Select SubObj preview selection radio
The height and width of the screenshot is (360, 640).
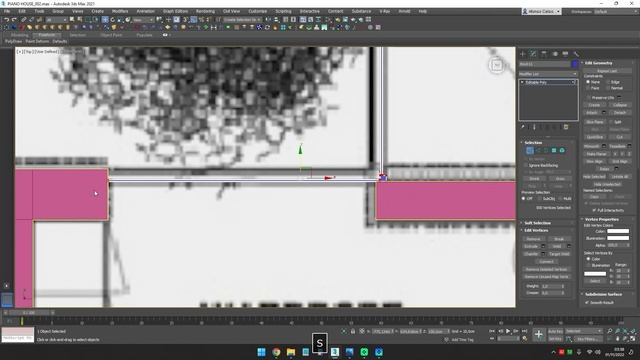(x=540, y=199)
